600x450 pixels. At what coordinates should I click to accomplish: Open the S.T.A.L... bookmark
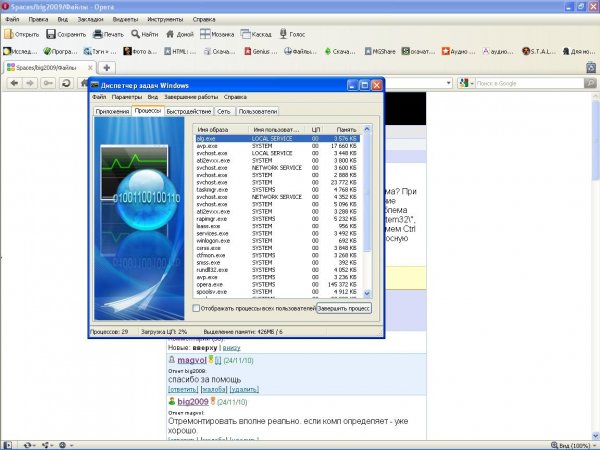pos(539,51)
